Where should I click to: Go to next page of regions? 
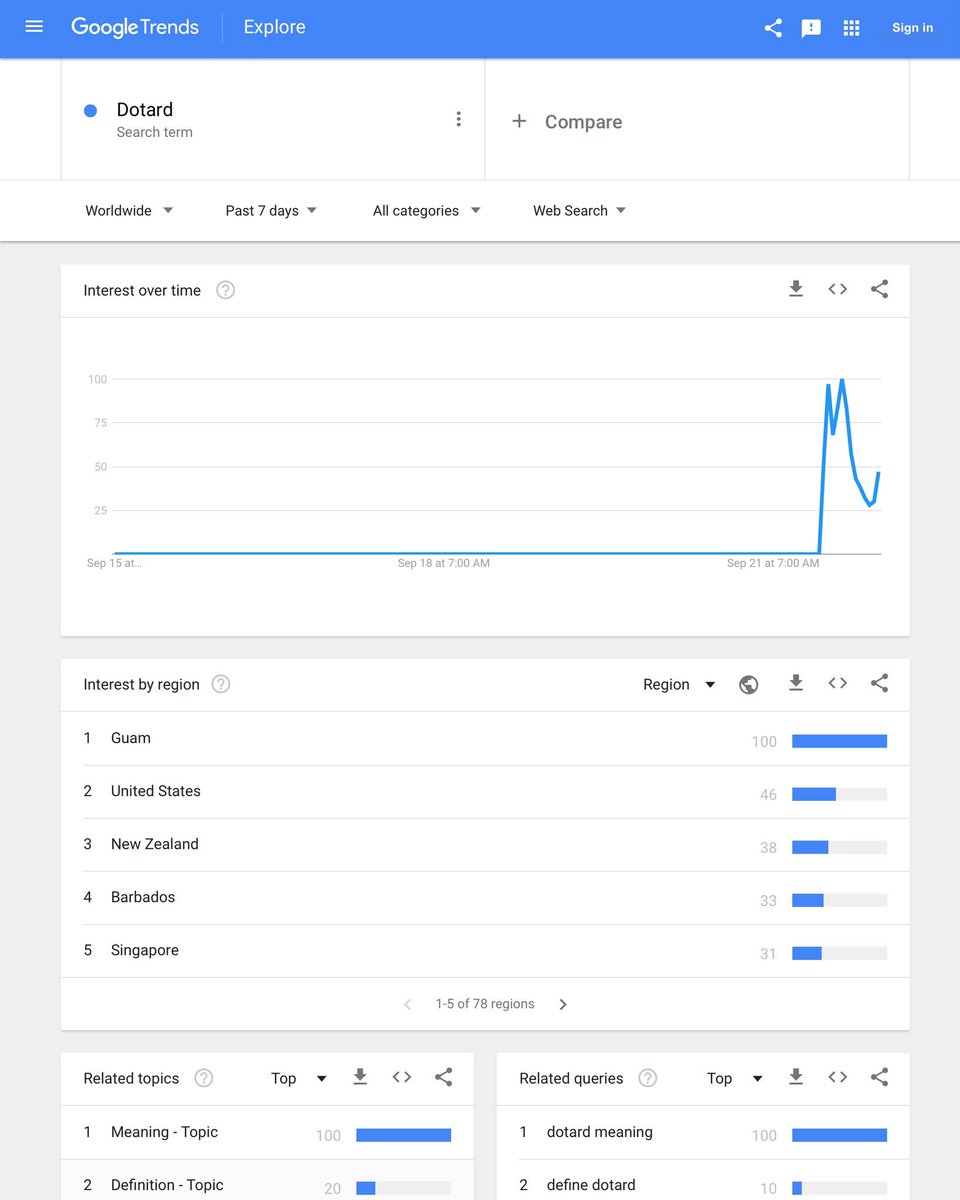[563, 1004]
